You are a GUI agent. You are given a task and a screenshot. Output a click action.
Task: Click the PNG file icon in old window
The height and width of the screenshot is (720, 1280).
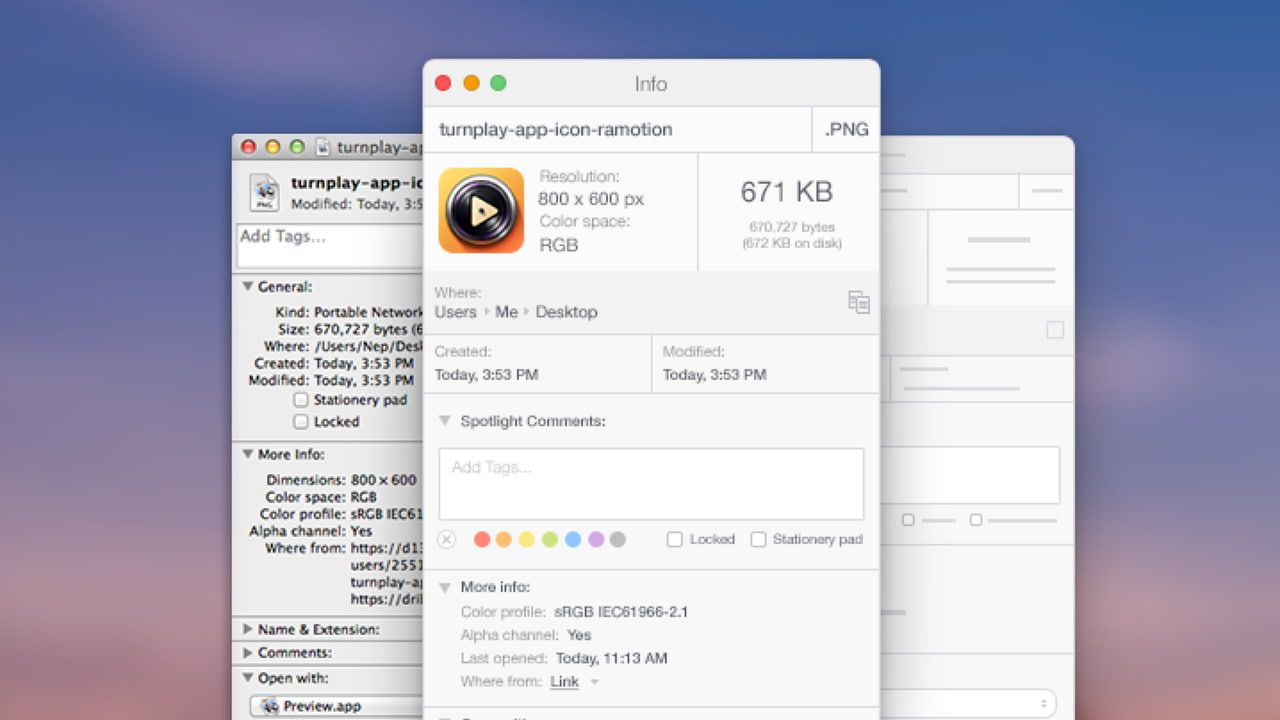point(265,193)
